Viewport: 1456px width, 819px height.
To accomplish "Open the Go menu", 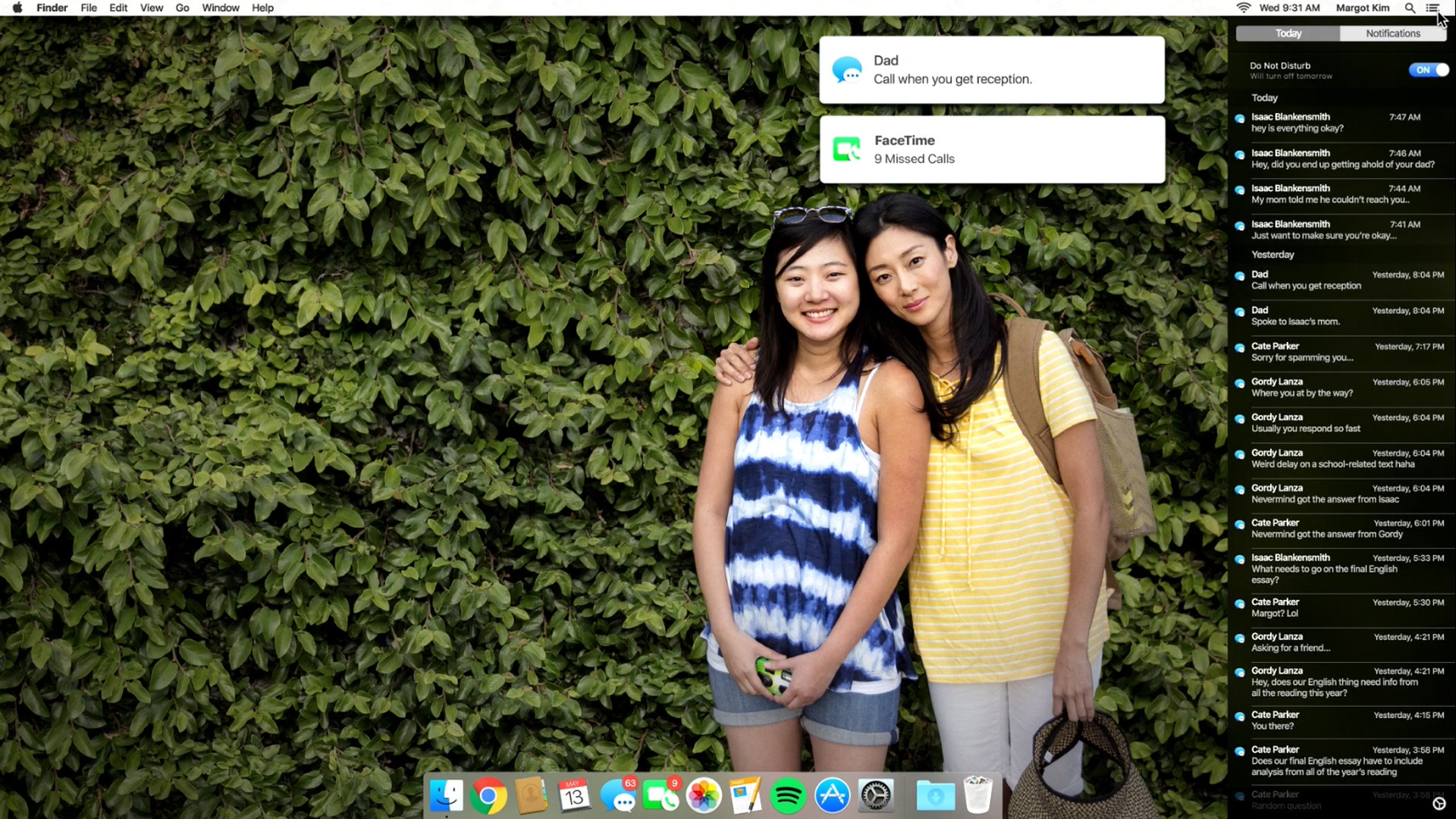I will pos(182,8).
